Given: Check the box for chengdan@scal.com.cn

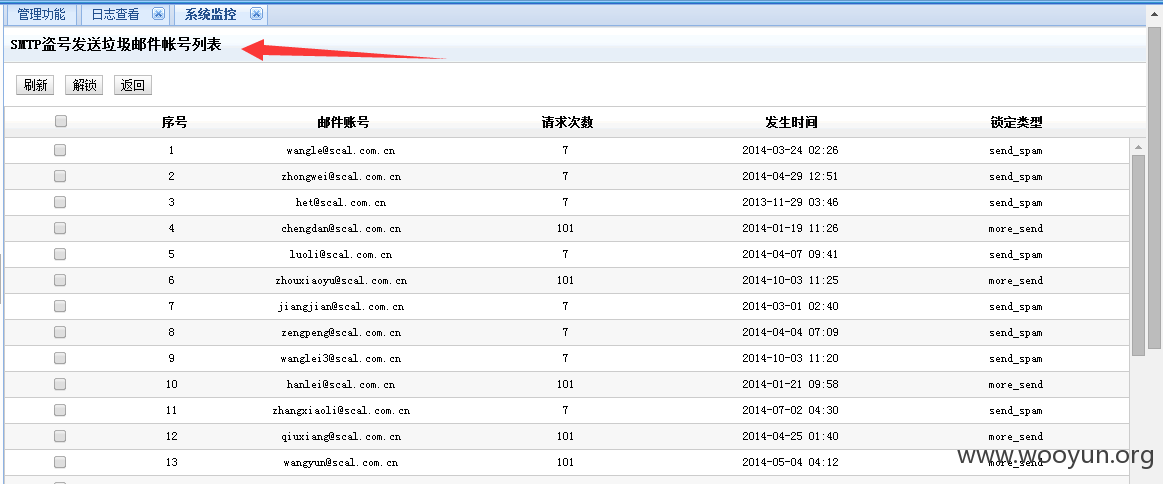Looking at the screenshot, I should tap(60, 228).
